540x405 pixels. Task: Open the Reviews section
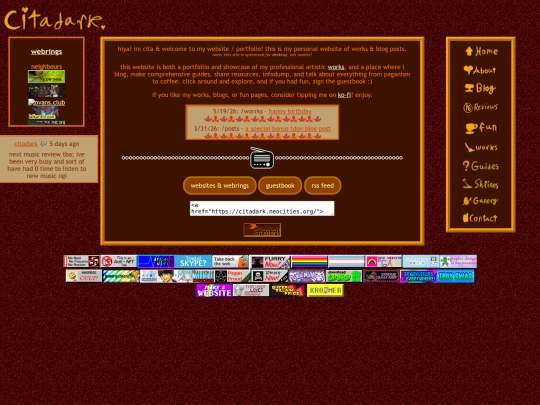pos(480,107)
